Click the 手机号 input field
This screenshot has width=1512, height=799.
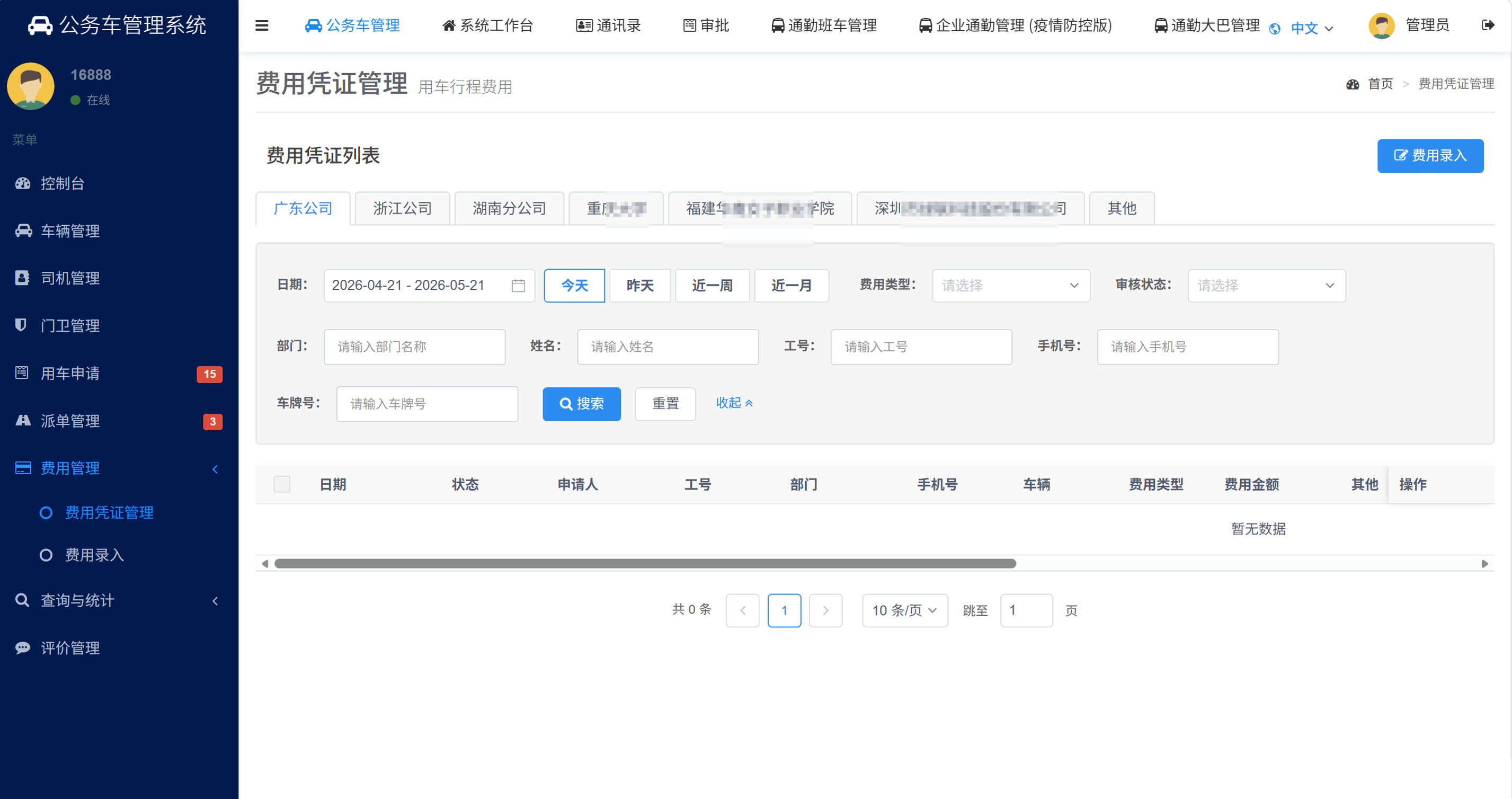click(1187, 347)
